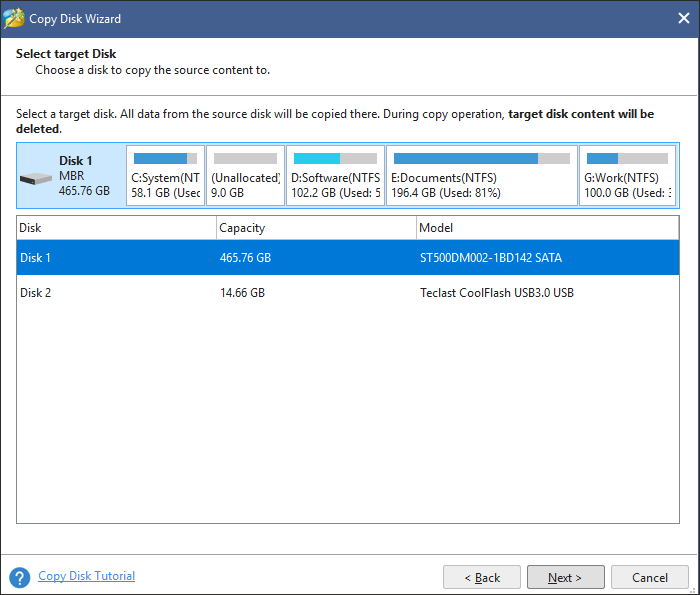The width and height of the screenshot is (700, 595).
Task: Click the C:System usage bar
Action: [166, 158]
